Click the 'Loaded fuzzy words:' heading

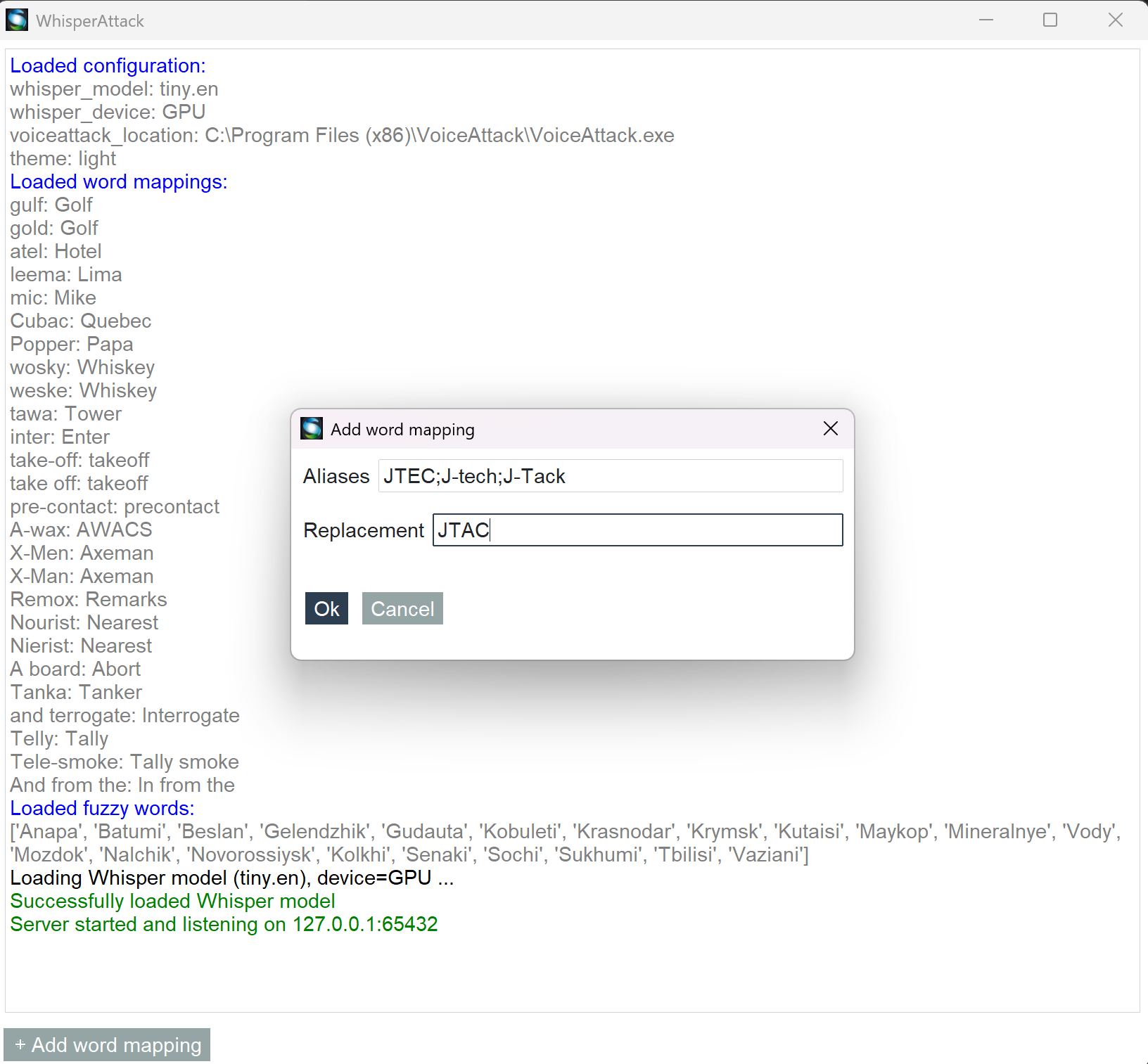point(102,808)
